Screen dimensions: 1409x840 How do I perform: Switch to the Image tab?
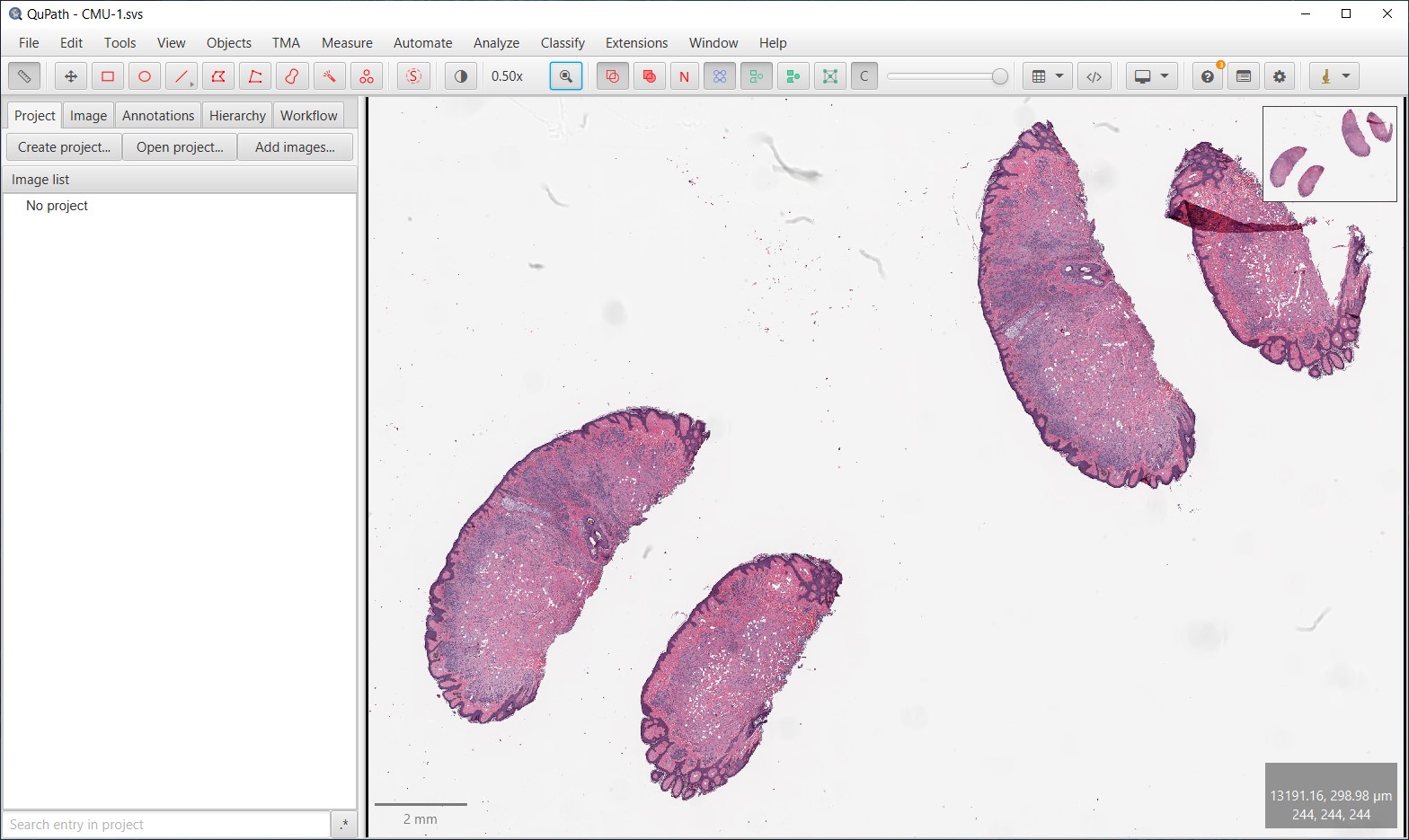pos(88,115)
